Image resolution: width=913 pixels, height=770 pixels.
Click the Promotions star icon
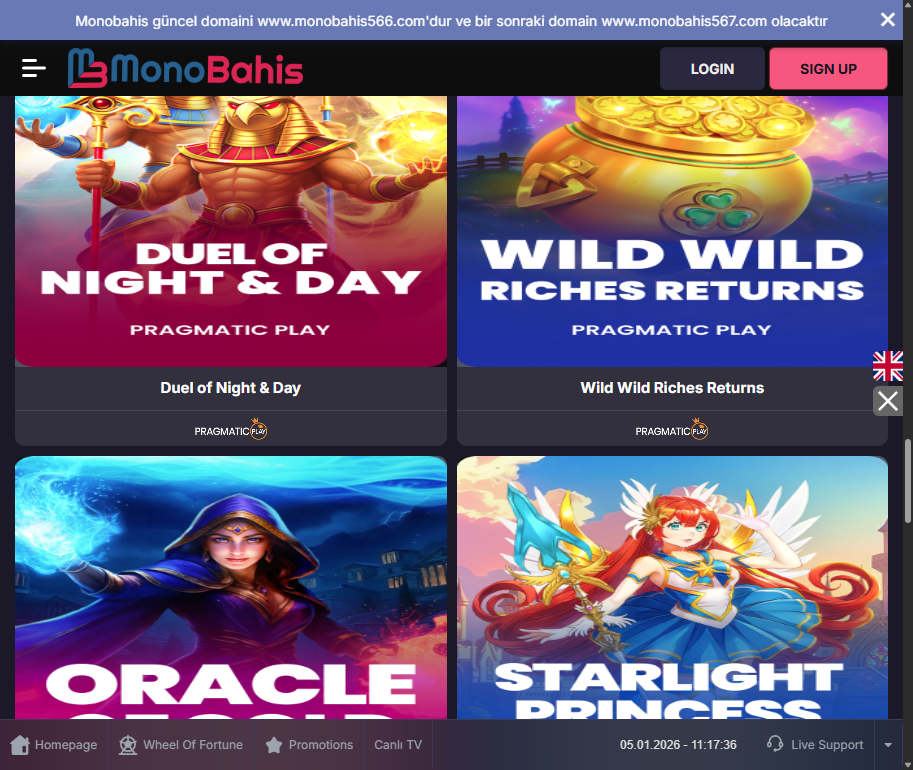point(274,744)
